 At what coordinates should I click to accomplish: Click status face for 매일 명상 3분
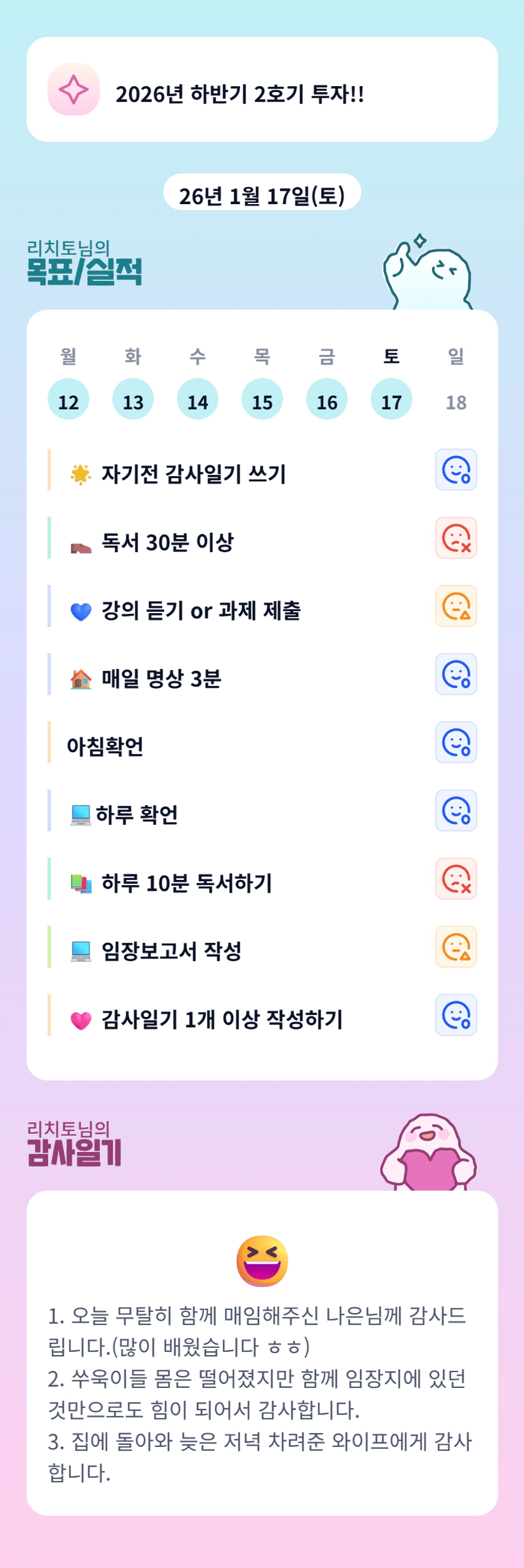456,674
